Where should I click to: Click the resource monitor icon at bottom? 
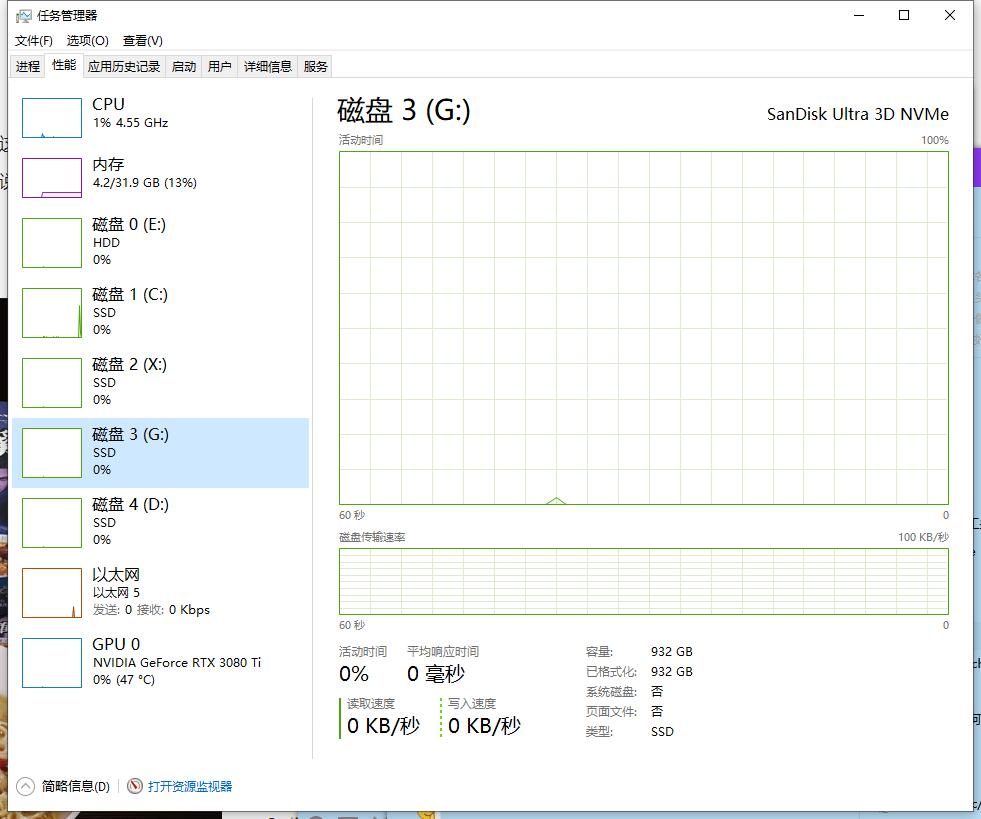pos(135,787)
